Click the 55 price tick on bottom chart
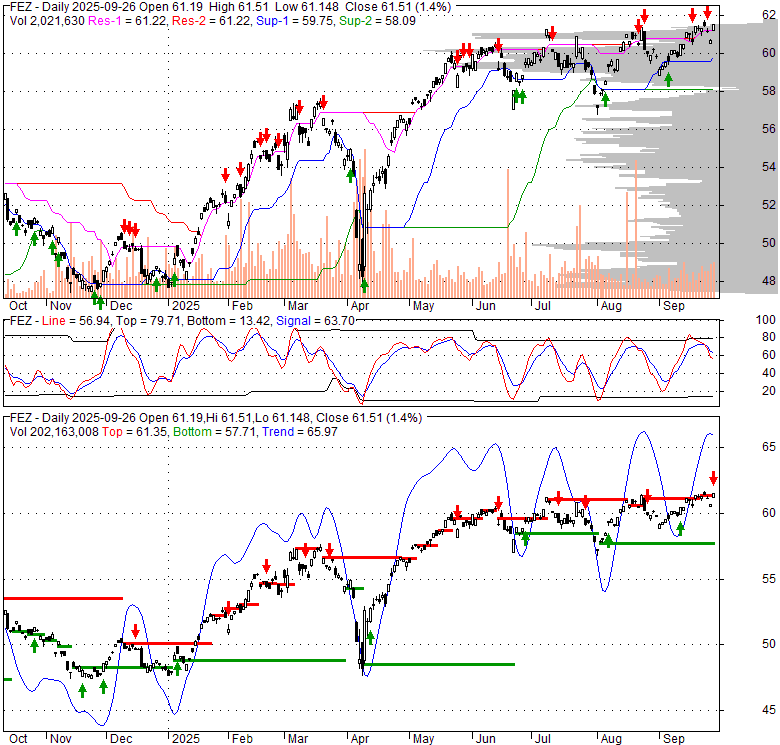Image resolution: width=780 pixels, height=745 pixels. point(769,579)
